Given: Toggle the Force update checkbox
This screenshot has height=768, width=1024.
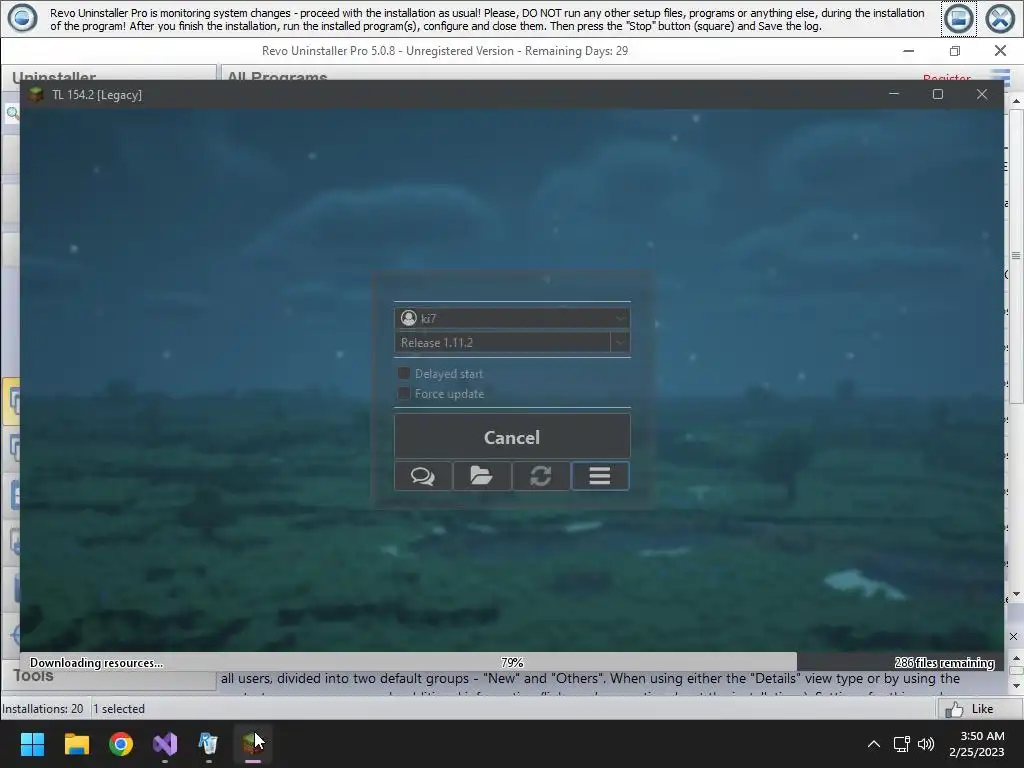Looking at the screenshot, I should [x=404, y=393].
